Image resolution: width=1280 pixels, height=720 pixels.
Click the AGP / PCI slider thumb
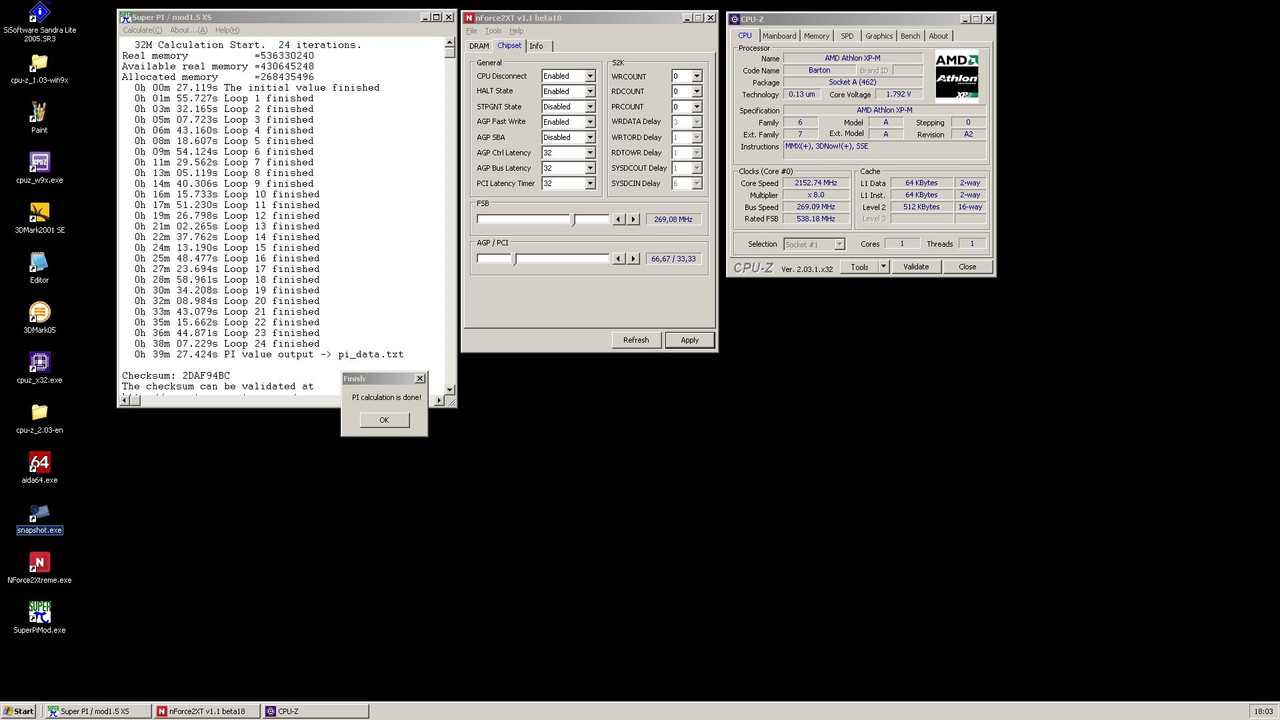point(515,258)
